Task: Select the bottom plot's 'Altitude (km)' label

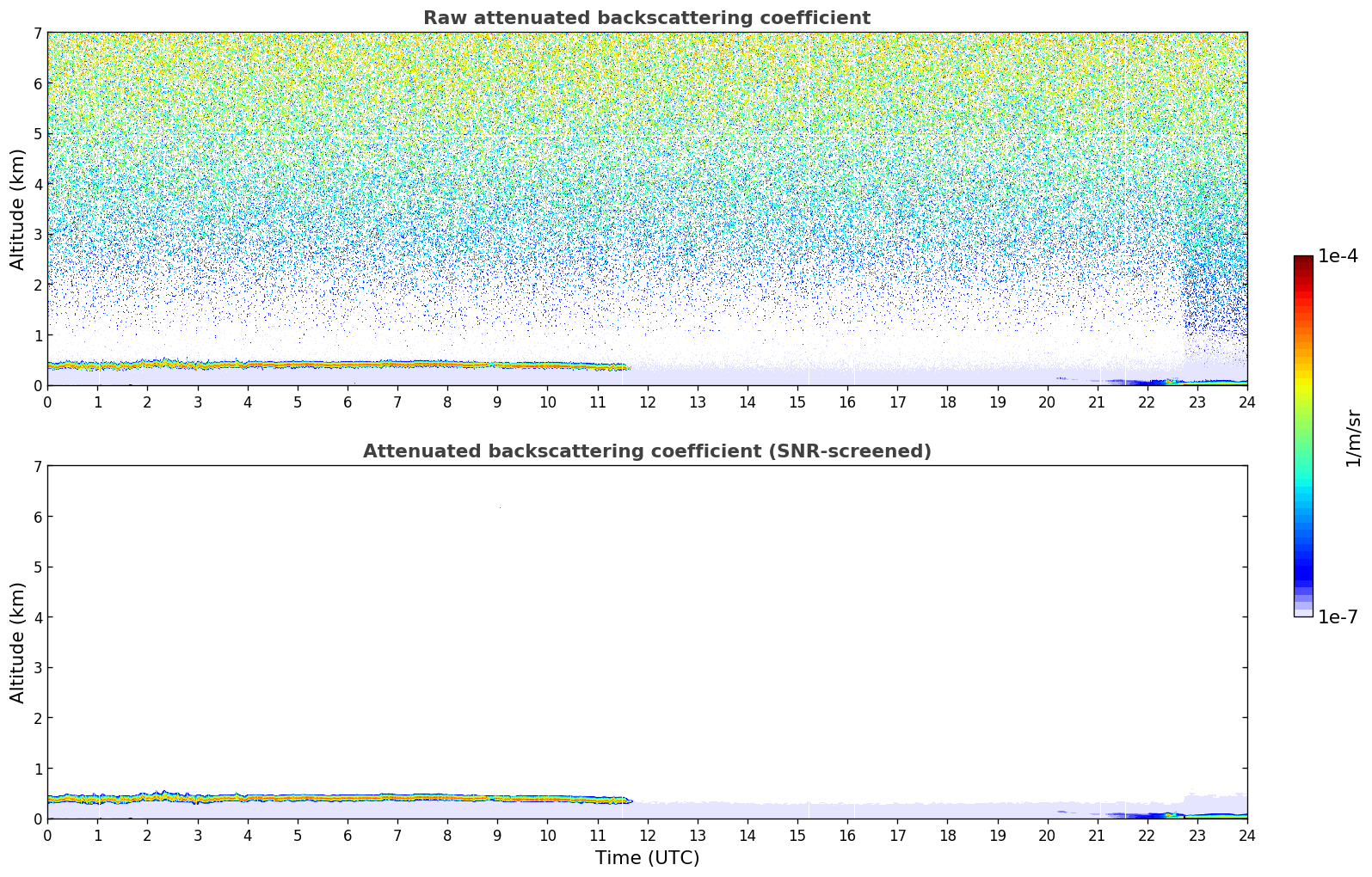Action: [18, 642]
